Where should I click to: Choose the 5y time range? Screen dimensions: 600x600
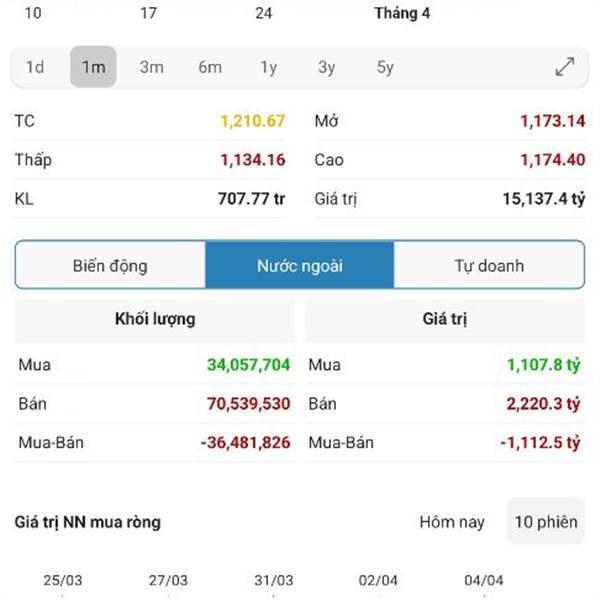[385, 67]
